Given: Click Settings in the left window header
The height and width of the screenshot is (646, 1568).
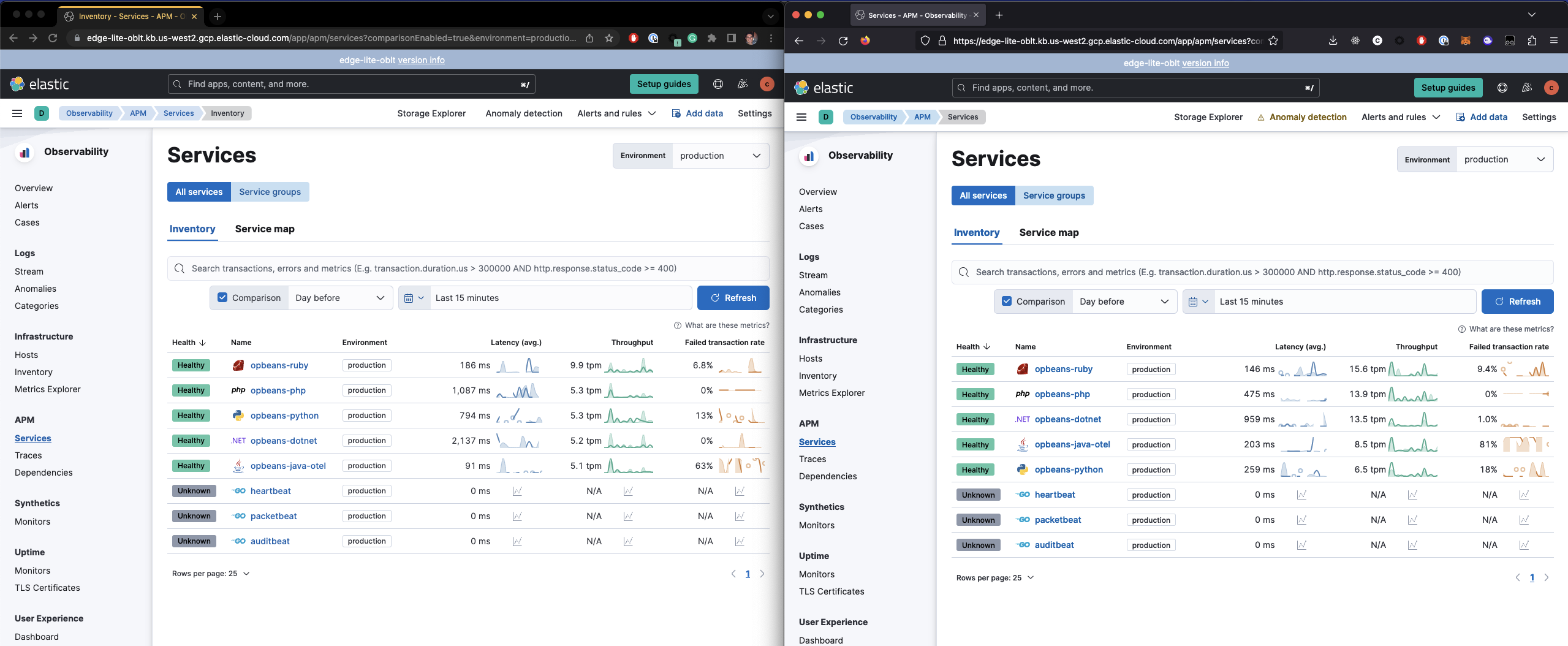Looking at the screenshot, I should click(x=755, y=113).
